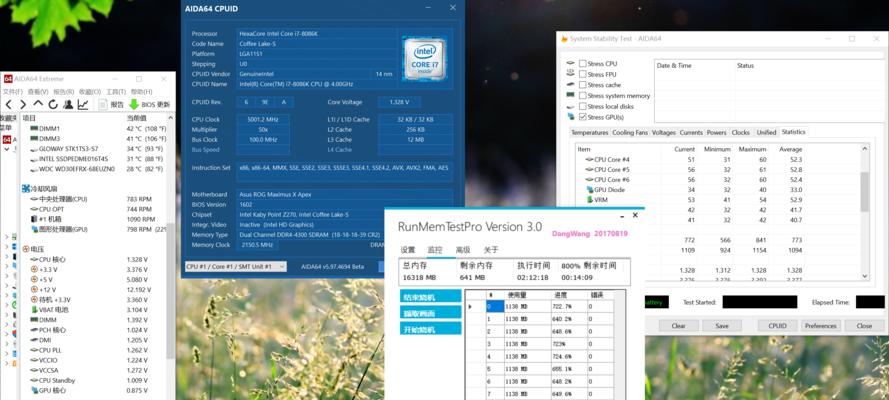Click the AIDA64 Extreme title bar logo
Screen dimensions: 889x400
point(8,79)
